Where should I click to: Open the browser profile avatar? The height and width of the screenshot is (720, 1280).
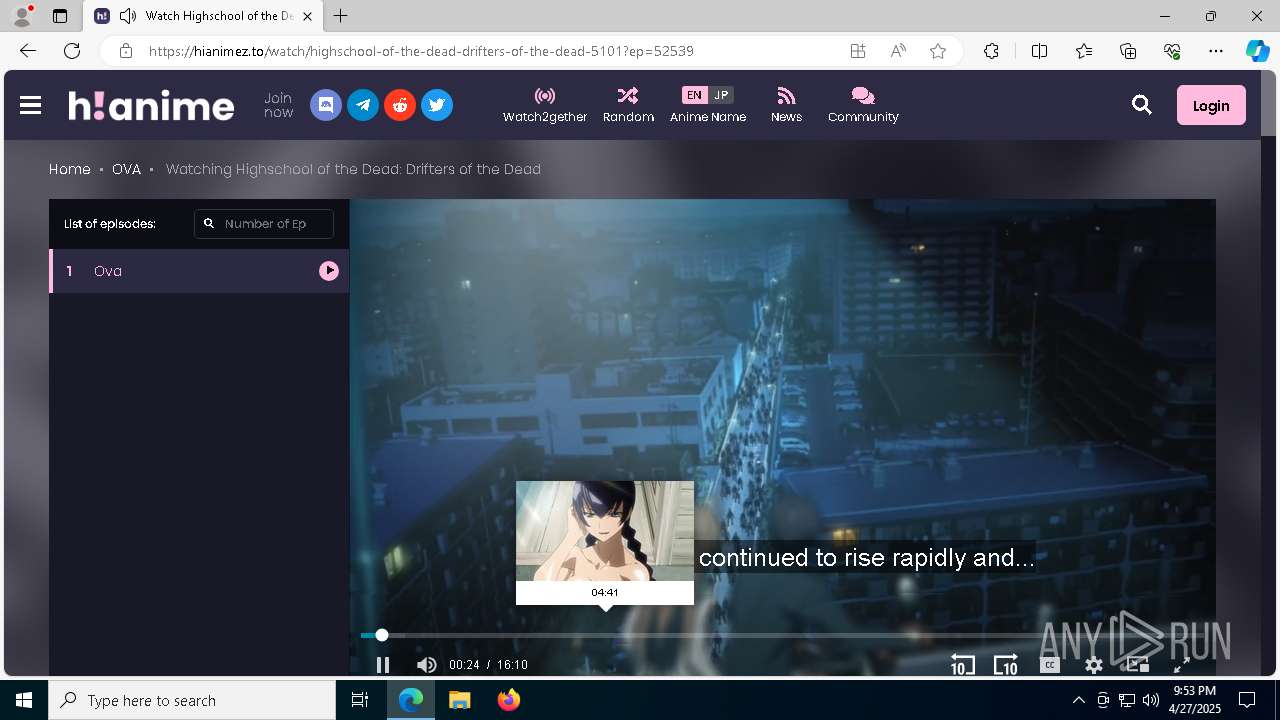click(22, 16)
